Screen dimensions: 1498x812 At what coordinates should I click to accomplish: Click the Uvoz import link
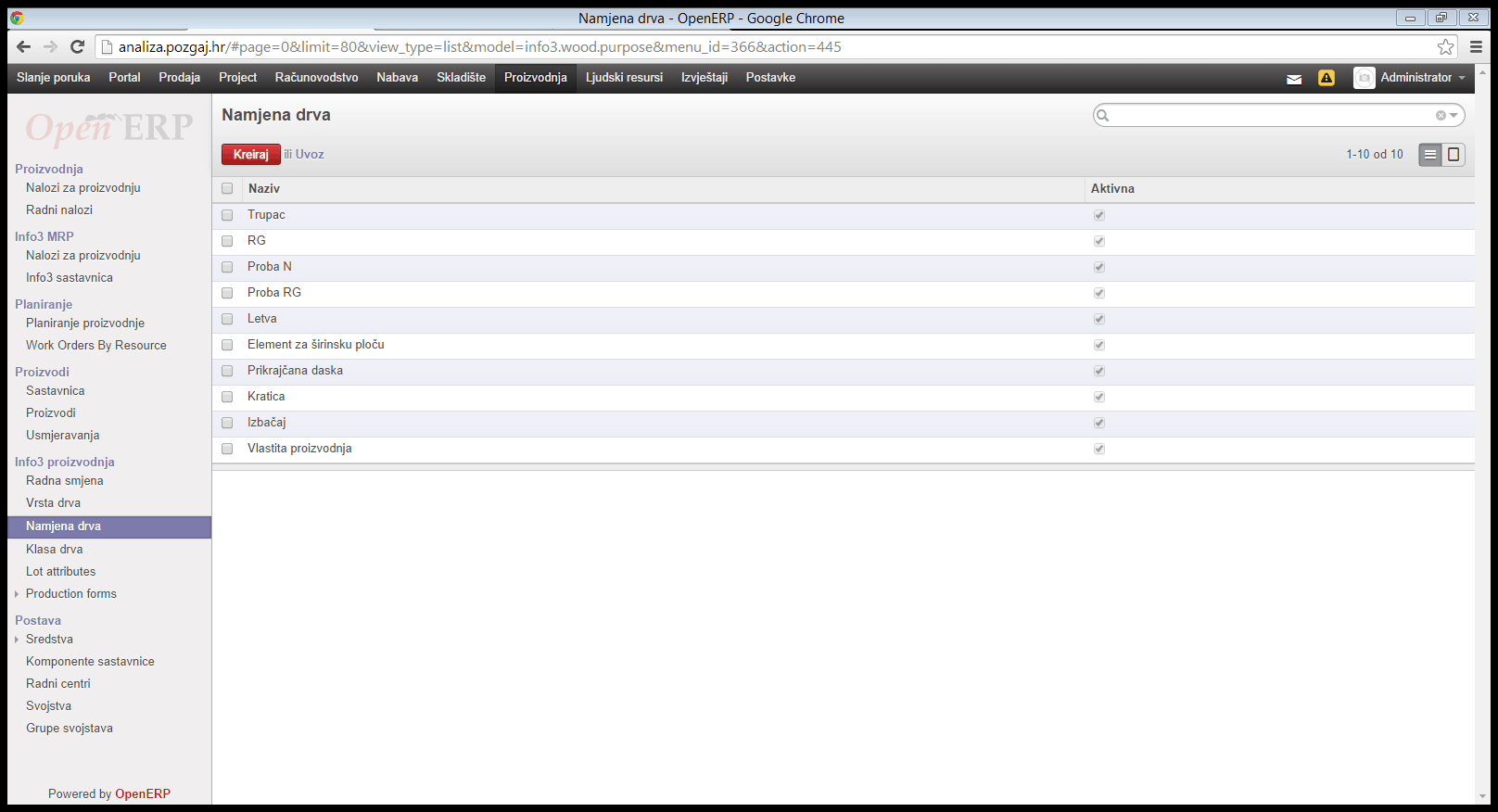(310, 155)
